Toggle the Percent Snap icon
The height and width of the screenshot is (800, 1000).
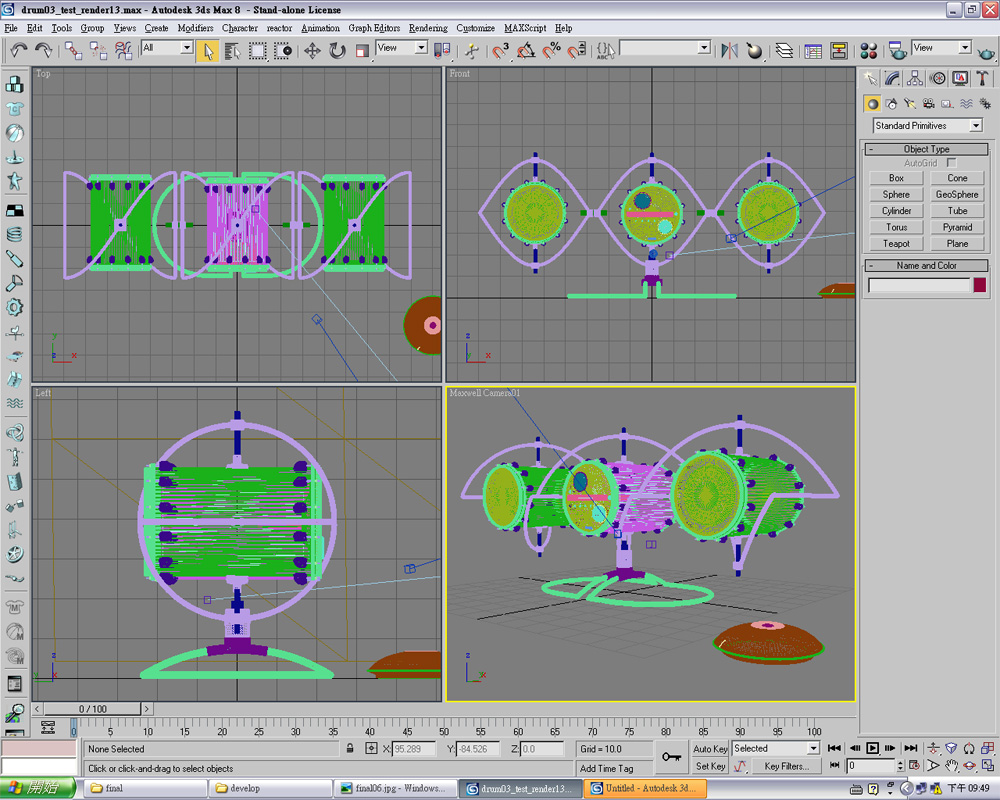point(551,50)
